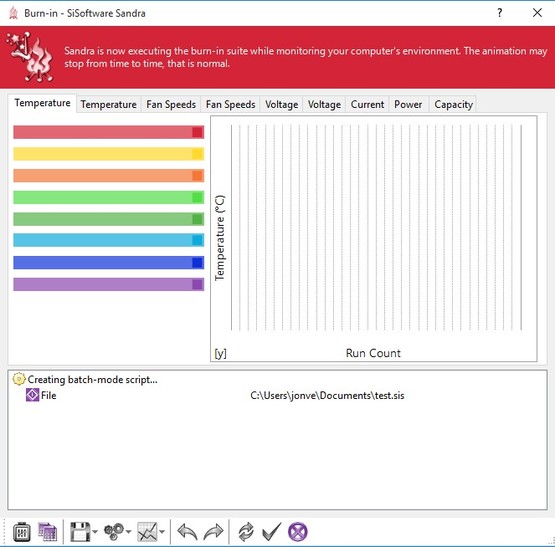Close the Burn-in window
555x547 pixels.
[x=537, y=13]
